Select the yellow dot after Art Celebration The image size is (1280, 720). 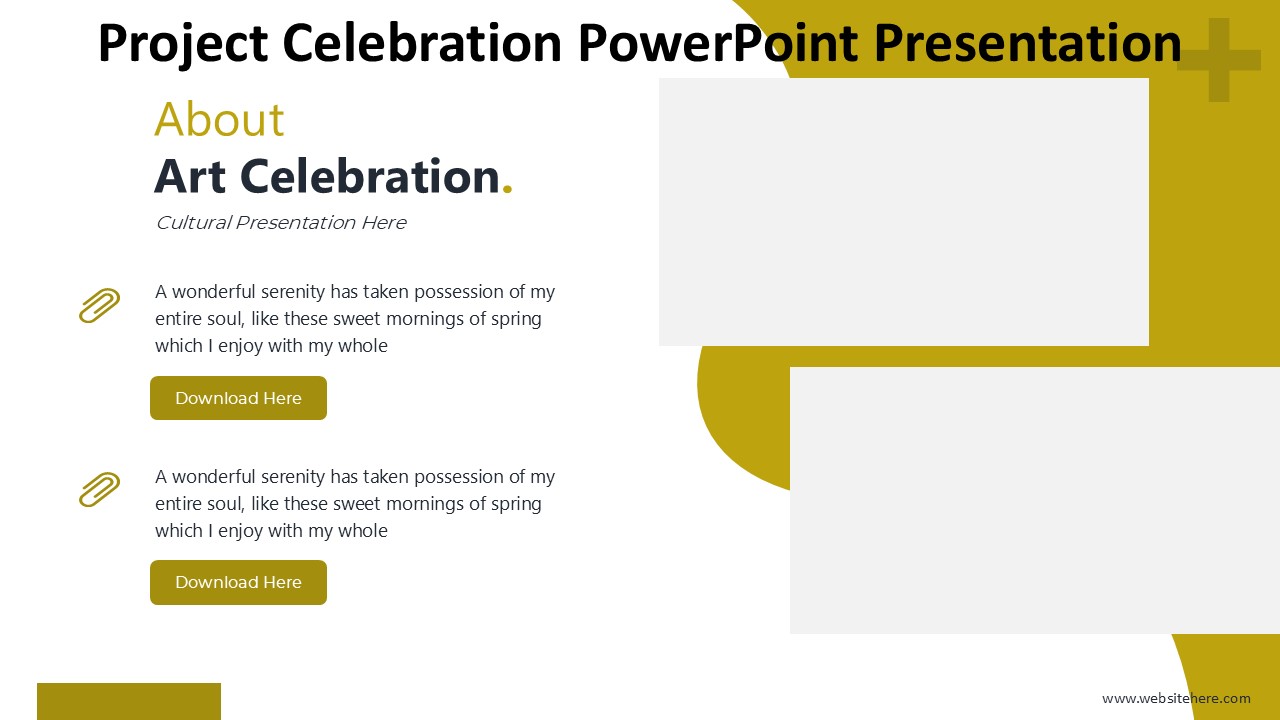pos(507,189)
